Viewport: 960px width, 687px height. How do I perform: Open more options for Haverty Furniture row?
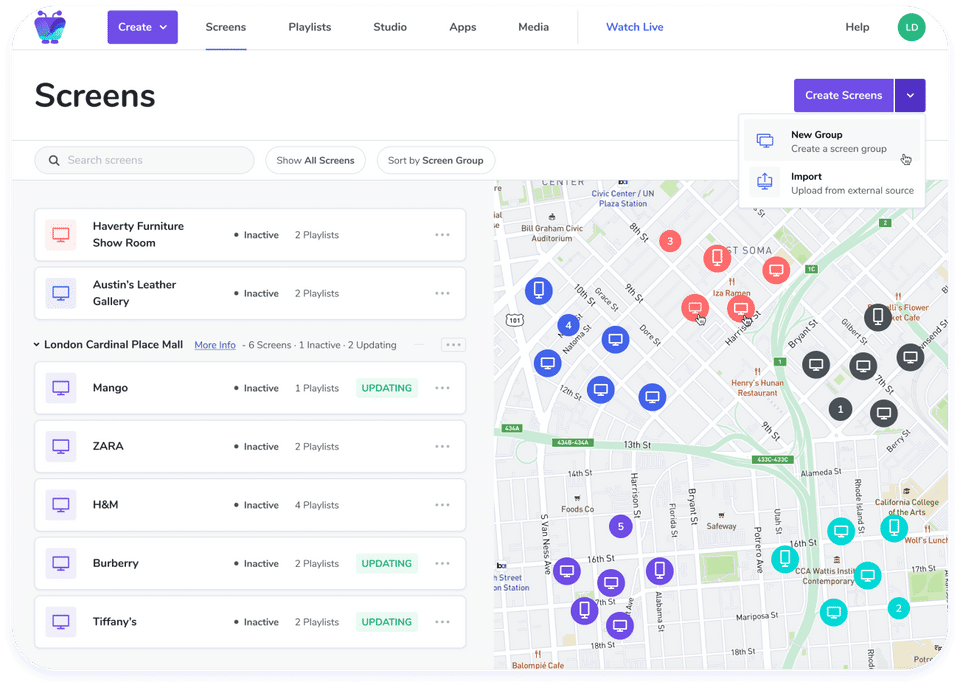pyautogui.click(x=443, y=235)
